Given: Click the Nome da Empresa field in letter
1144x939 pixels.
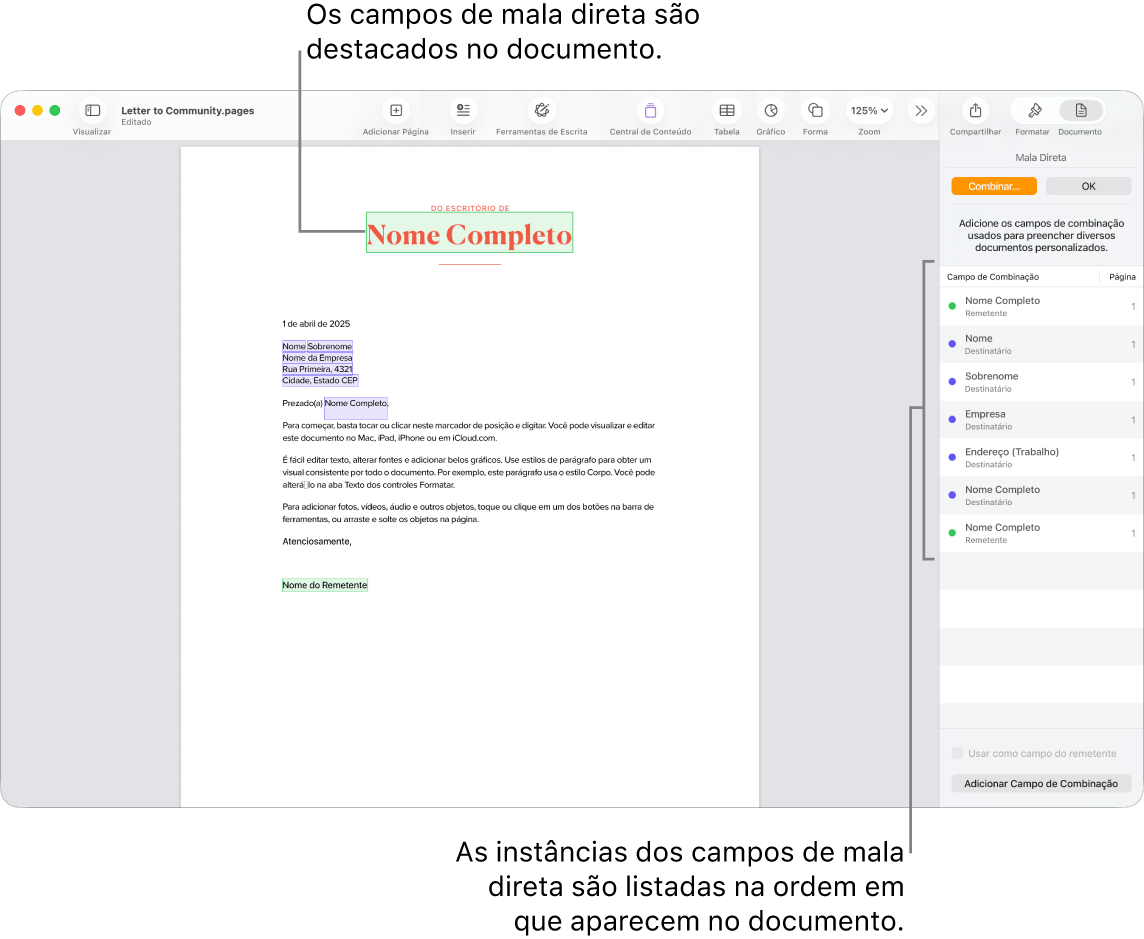Looking at the screenshot, I should pos(317,358).
